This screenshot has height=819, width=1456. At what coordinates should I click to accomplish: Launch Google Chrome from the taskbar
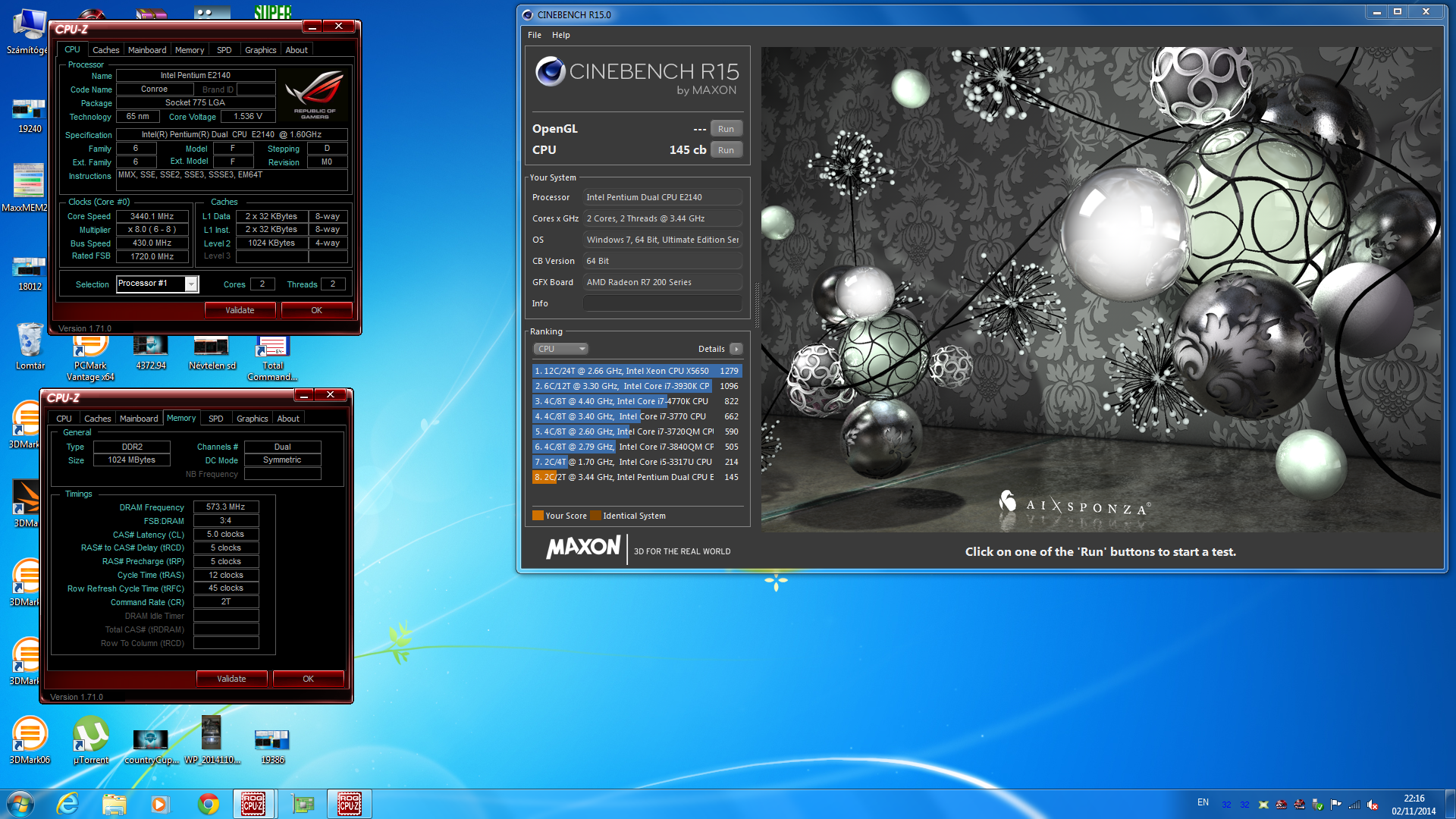[x=208, y=804]
